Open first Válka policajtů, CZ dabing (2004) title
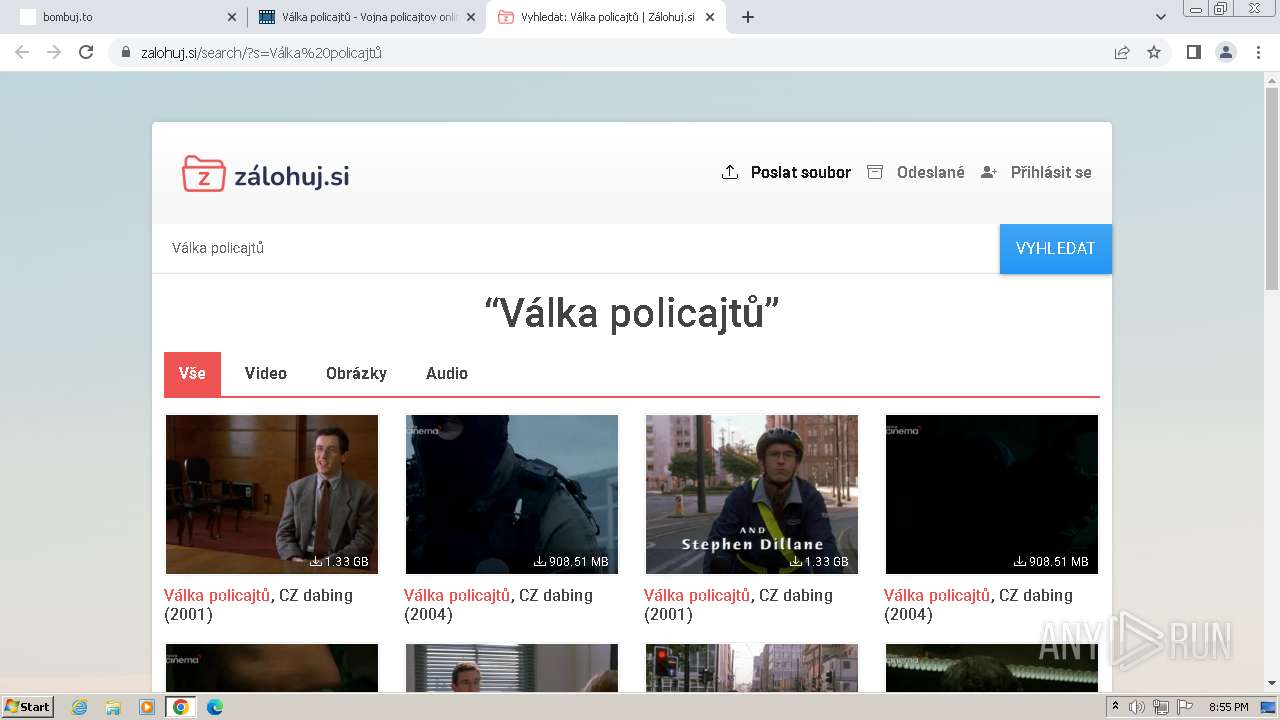The height and width of the screenshot is (720, 1280). [498, 604]
